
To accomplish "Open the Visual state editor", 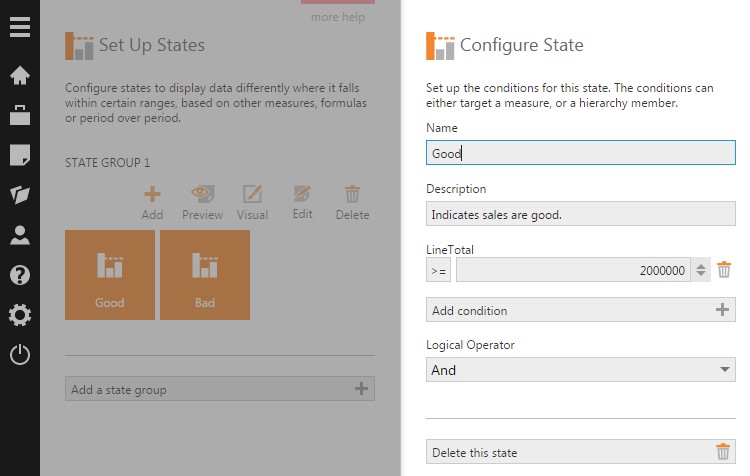I will coord(252,202).
